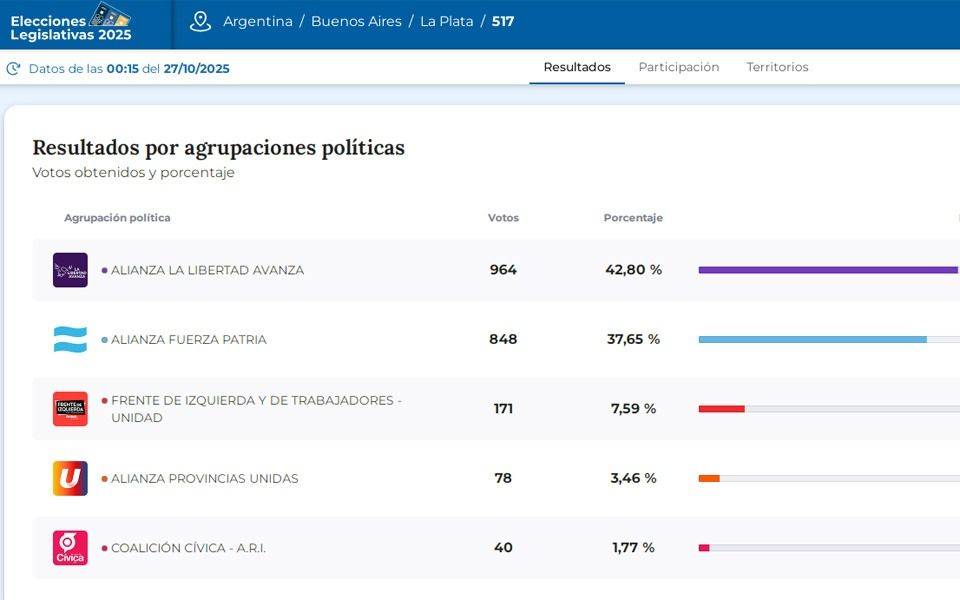Image resolution: width=960 pixels, height=600 pixels.
Task: Navigate to Buenos Aires breadcrumb link
Action: click(356, 21)
